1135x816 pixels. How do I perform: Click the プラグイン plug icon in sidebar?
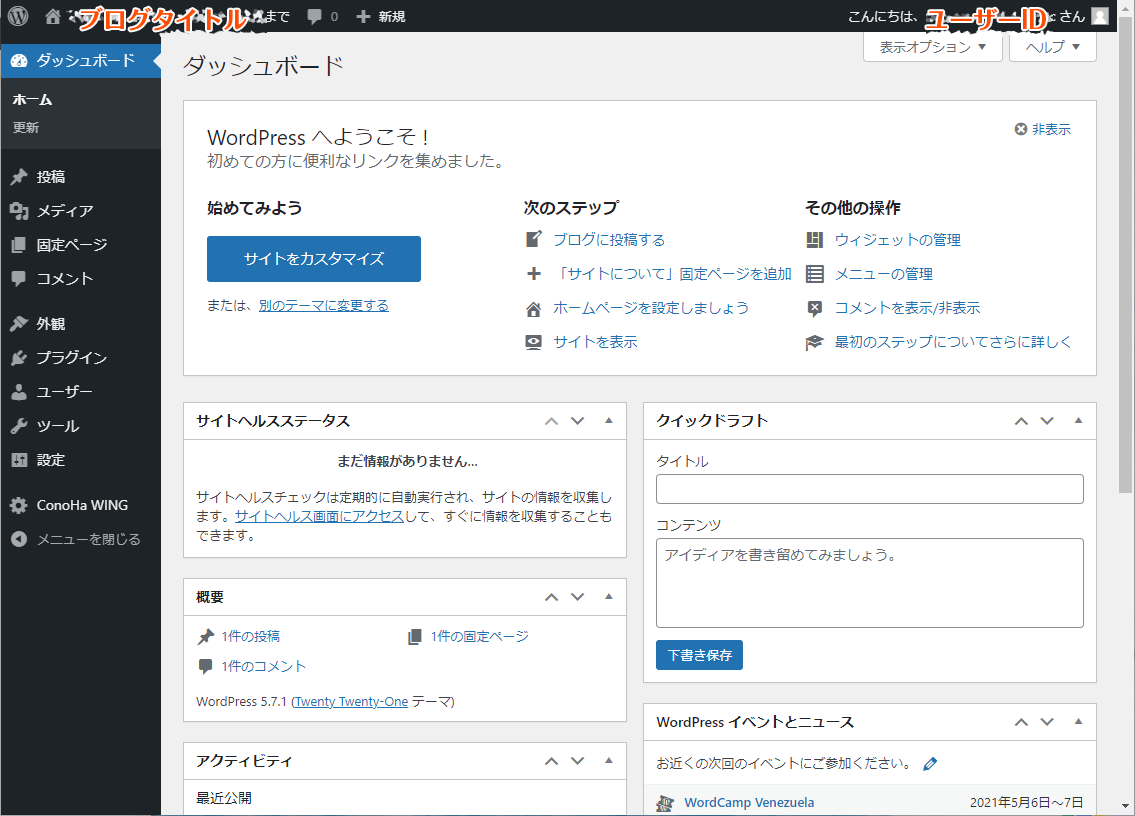19,358
